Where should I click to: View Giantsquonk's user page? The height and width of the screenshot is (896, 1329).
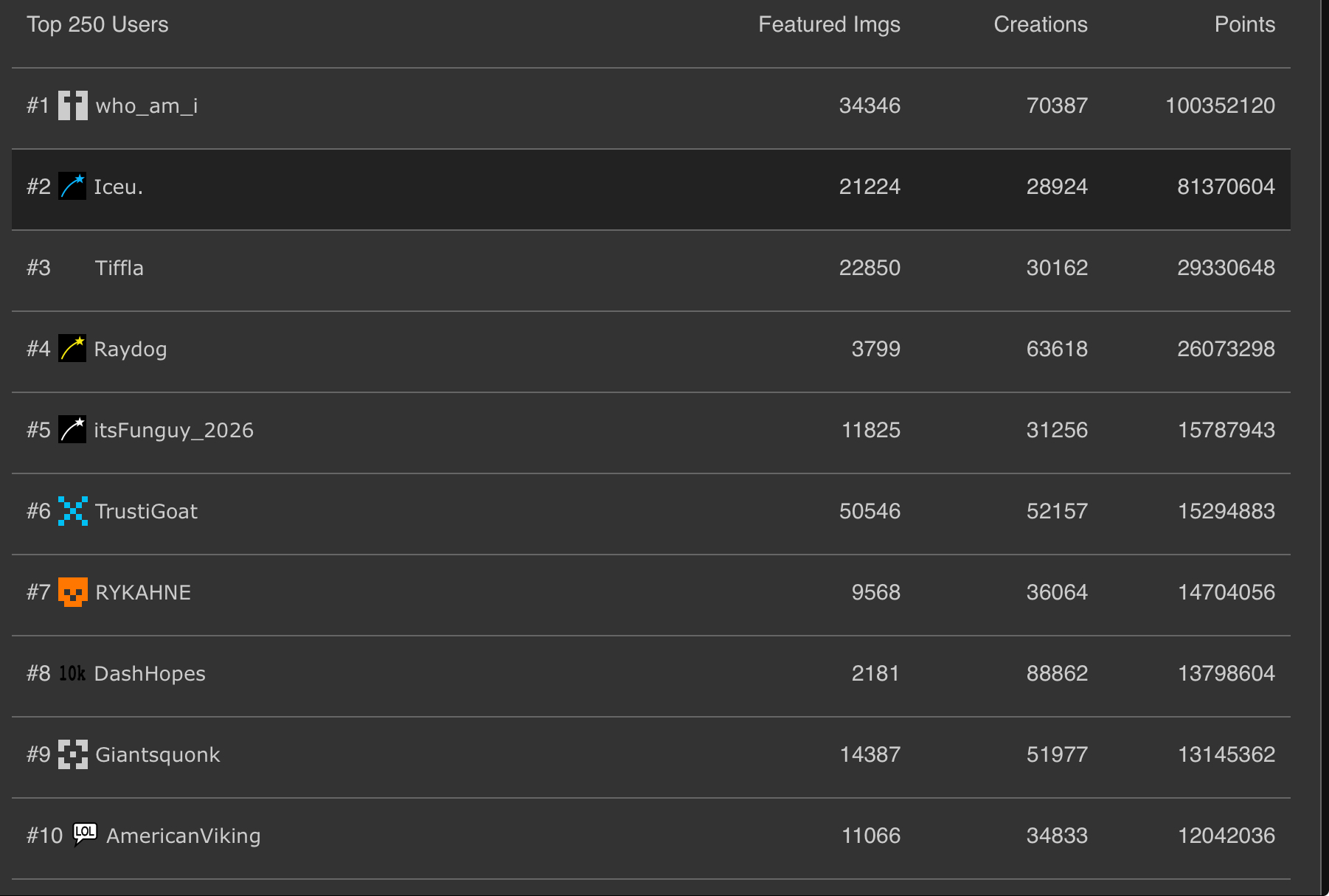(x=157, y=755)
